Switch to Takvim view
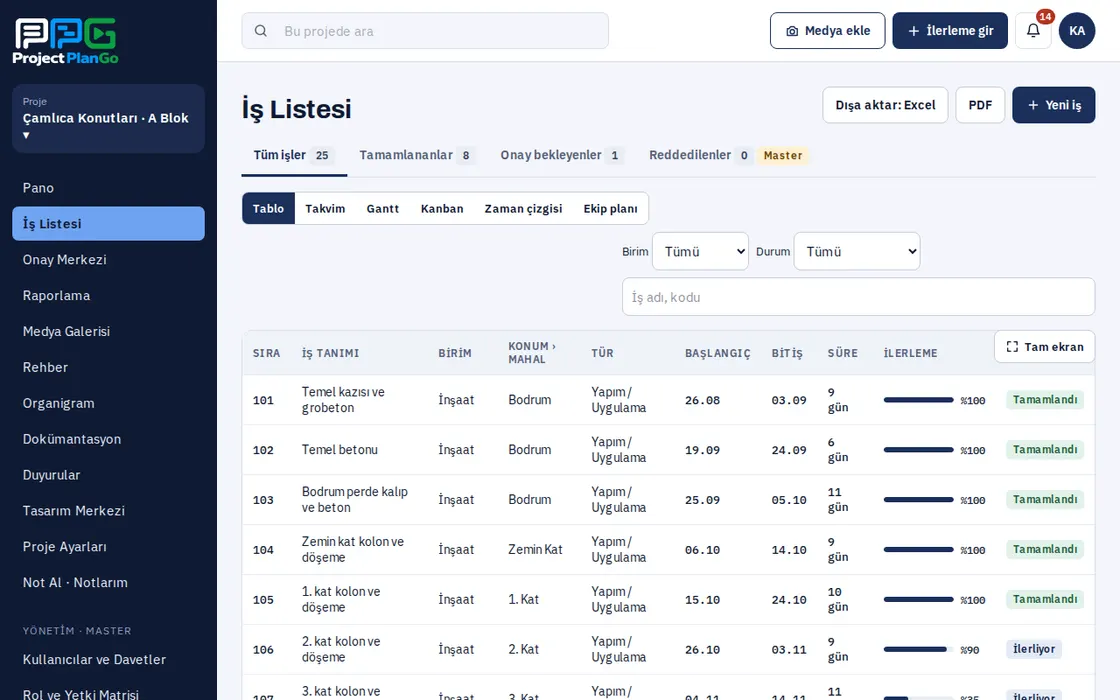 coord(325,209)
